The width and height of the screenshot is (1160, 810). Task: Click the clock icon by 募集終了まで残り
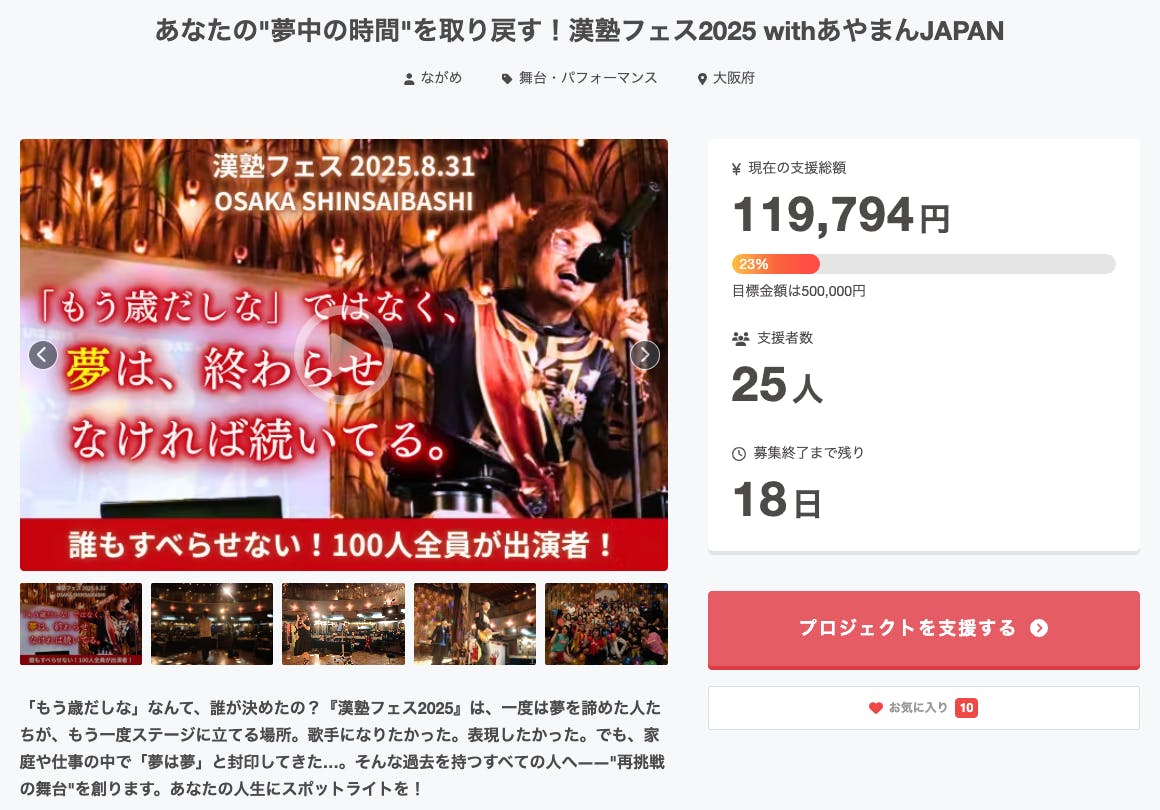coord(738,453)
